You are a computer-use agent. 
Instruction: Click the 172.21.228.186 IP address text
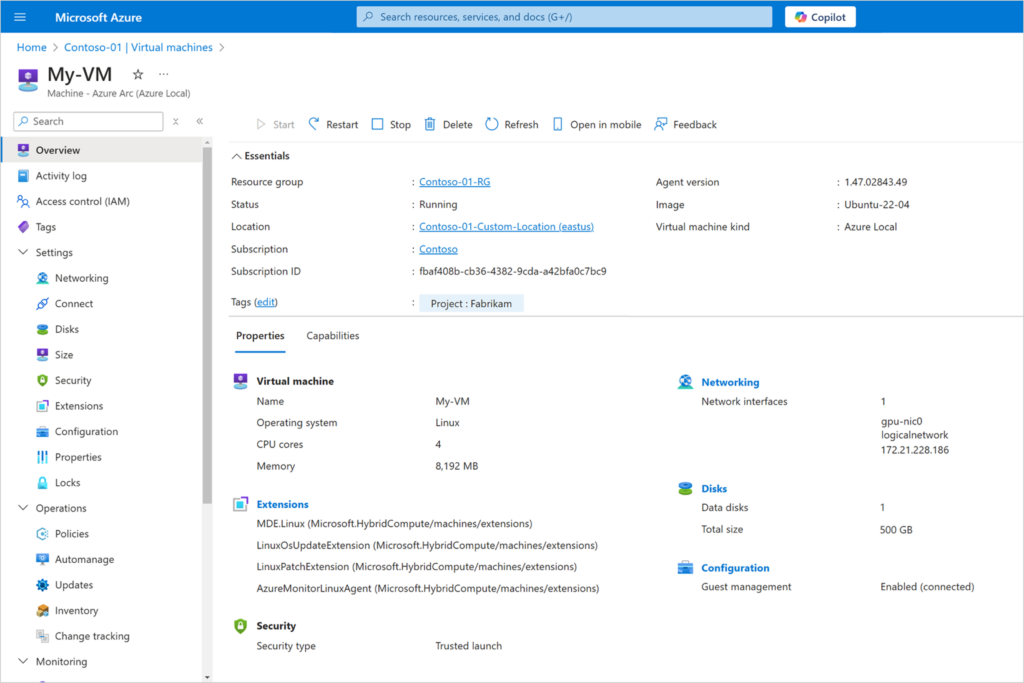(x=914, y=450)
